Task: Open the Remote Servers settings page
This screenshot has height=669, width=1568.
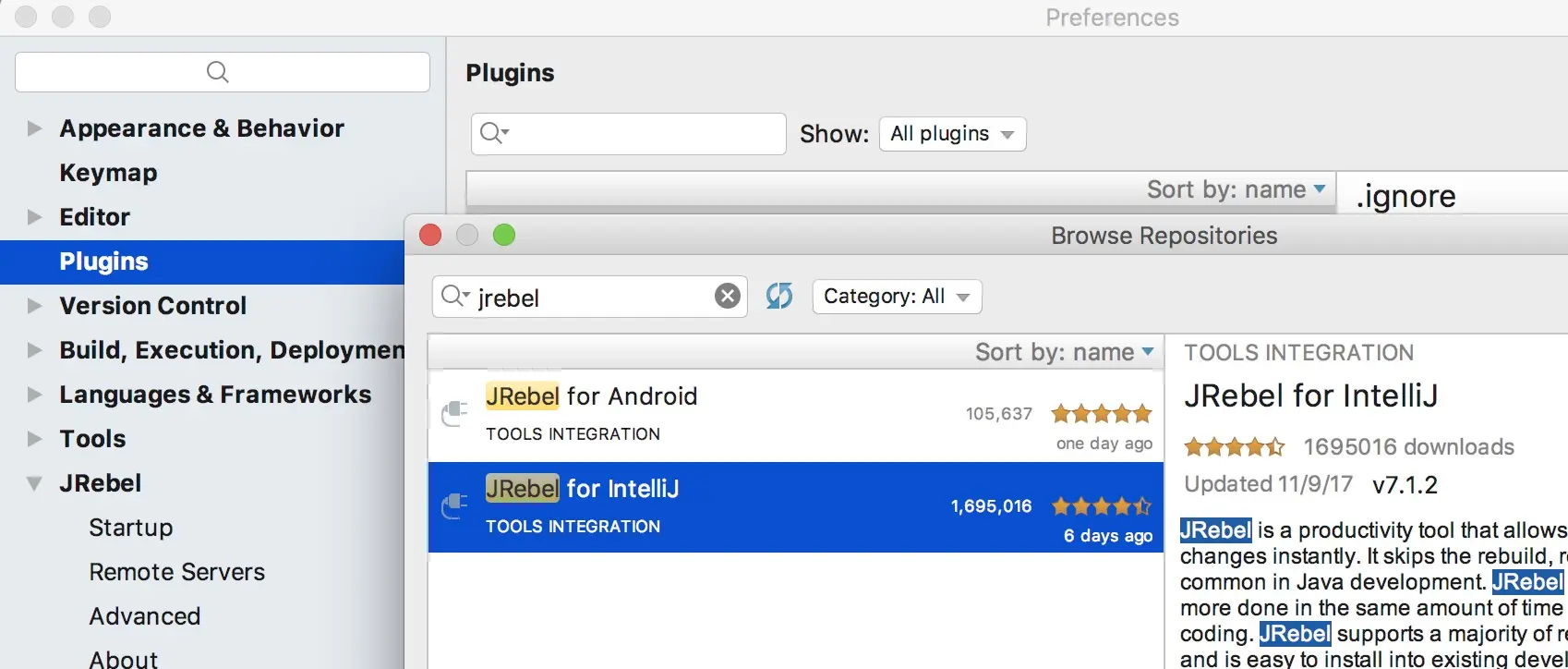Action: (x=177, y=572)
